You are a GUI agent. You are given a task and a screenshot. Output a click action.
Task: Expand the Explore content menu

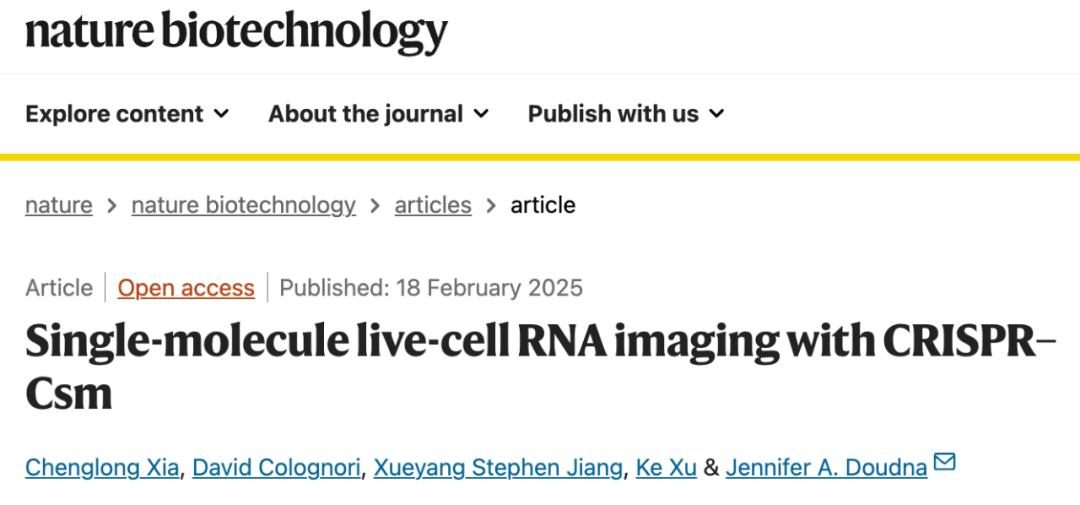(126, 114)
